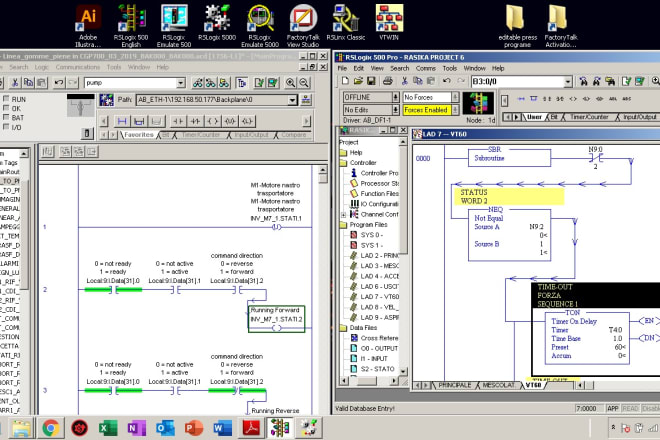This screenshot has height=440, width=660.
Task: Click Open folder icon in RSLogix 500 toolbar
Action: pyautogui.click(x=358, y=81)
